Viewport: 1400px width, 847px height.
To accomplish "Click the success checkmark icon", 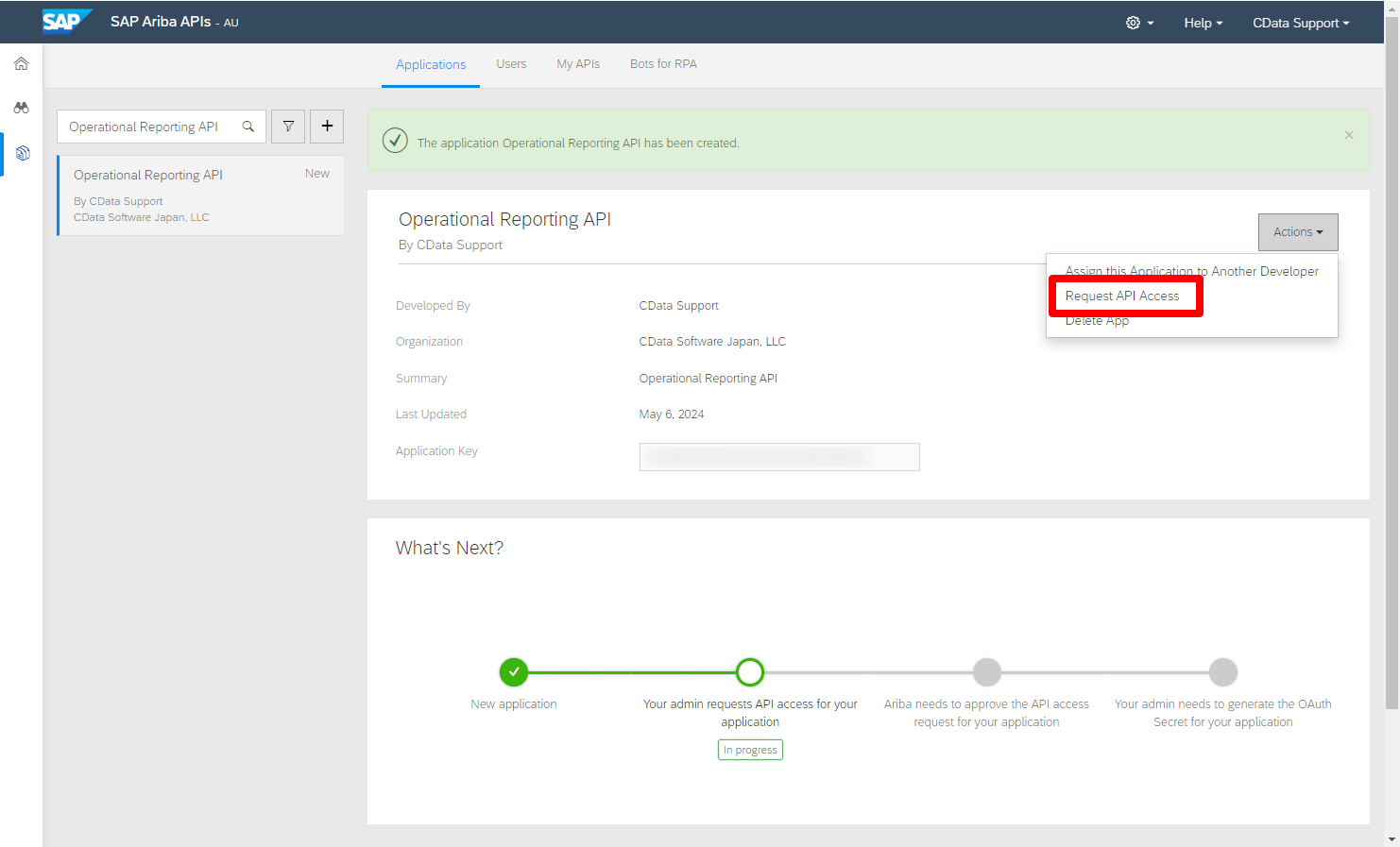I will click(395, 141).
